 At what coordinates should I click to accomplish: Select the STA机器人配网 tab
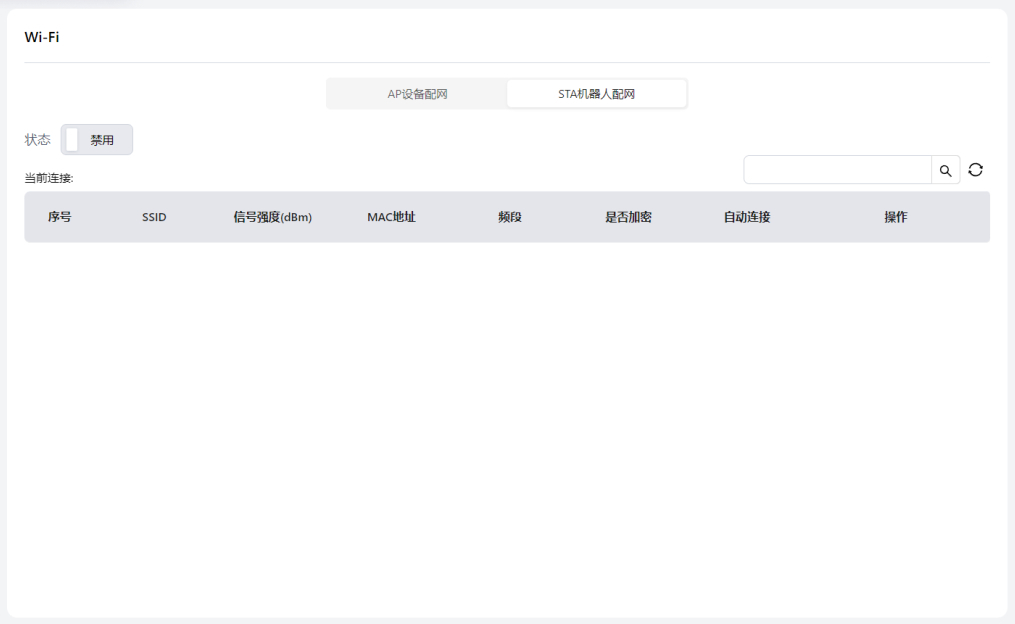[596, 94]
